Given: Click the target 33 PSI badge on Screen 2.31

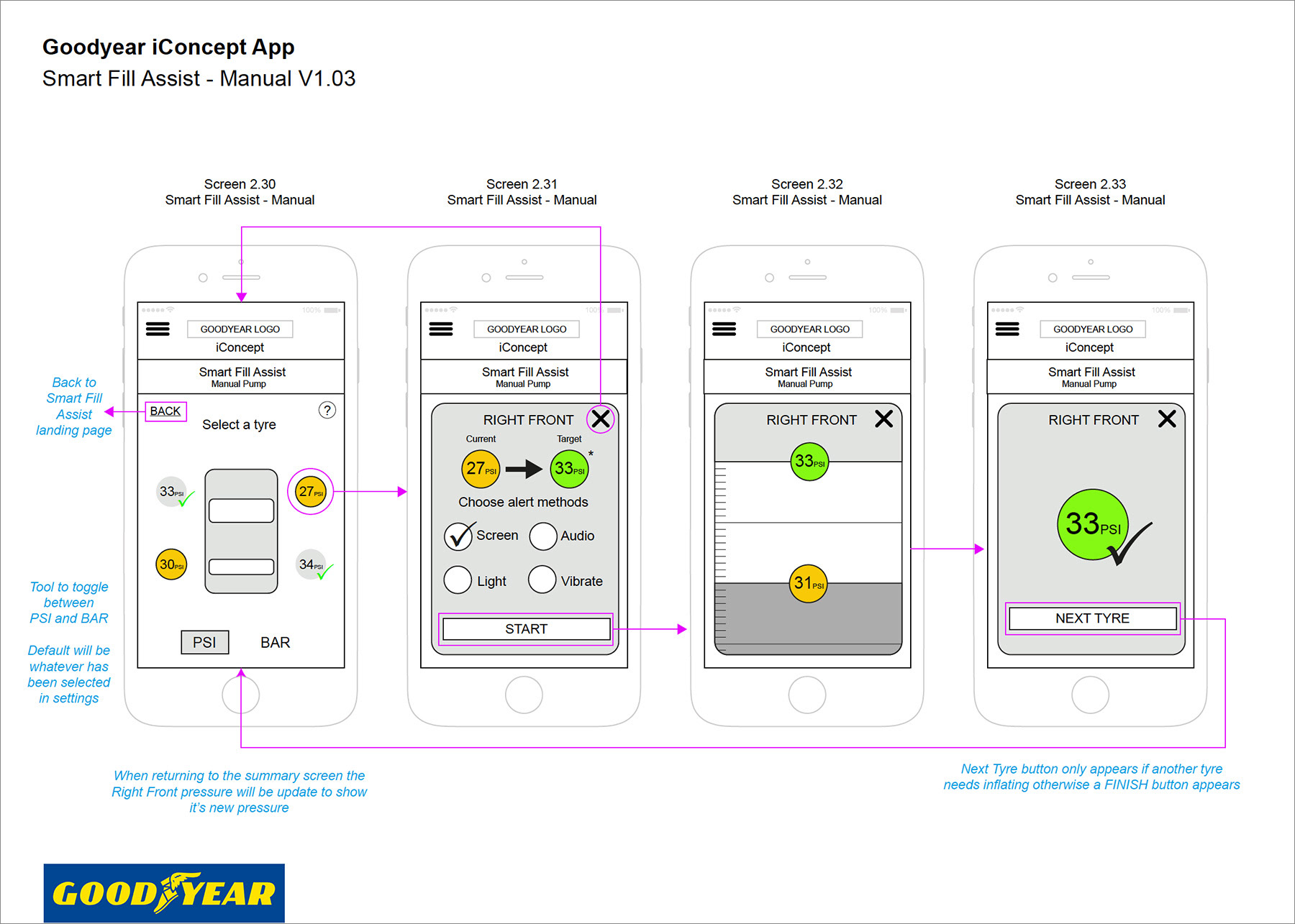Looking at the screenshot, I should pyautogui.click(x=569, y=469).
